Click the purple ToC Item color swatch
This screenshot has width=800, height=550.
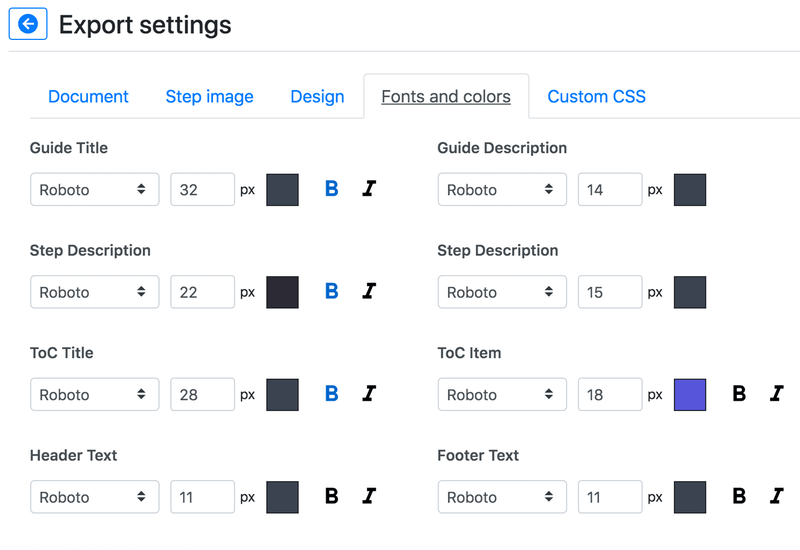pyautogui.click(x=690, y=394)
